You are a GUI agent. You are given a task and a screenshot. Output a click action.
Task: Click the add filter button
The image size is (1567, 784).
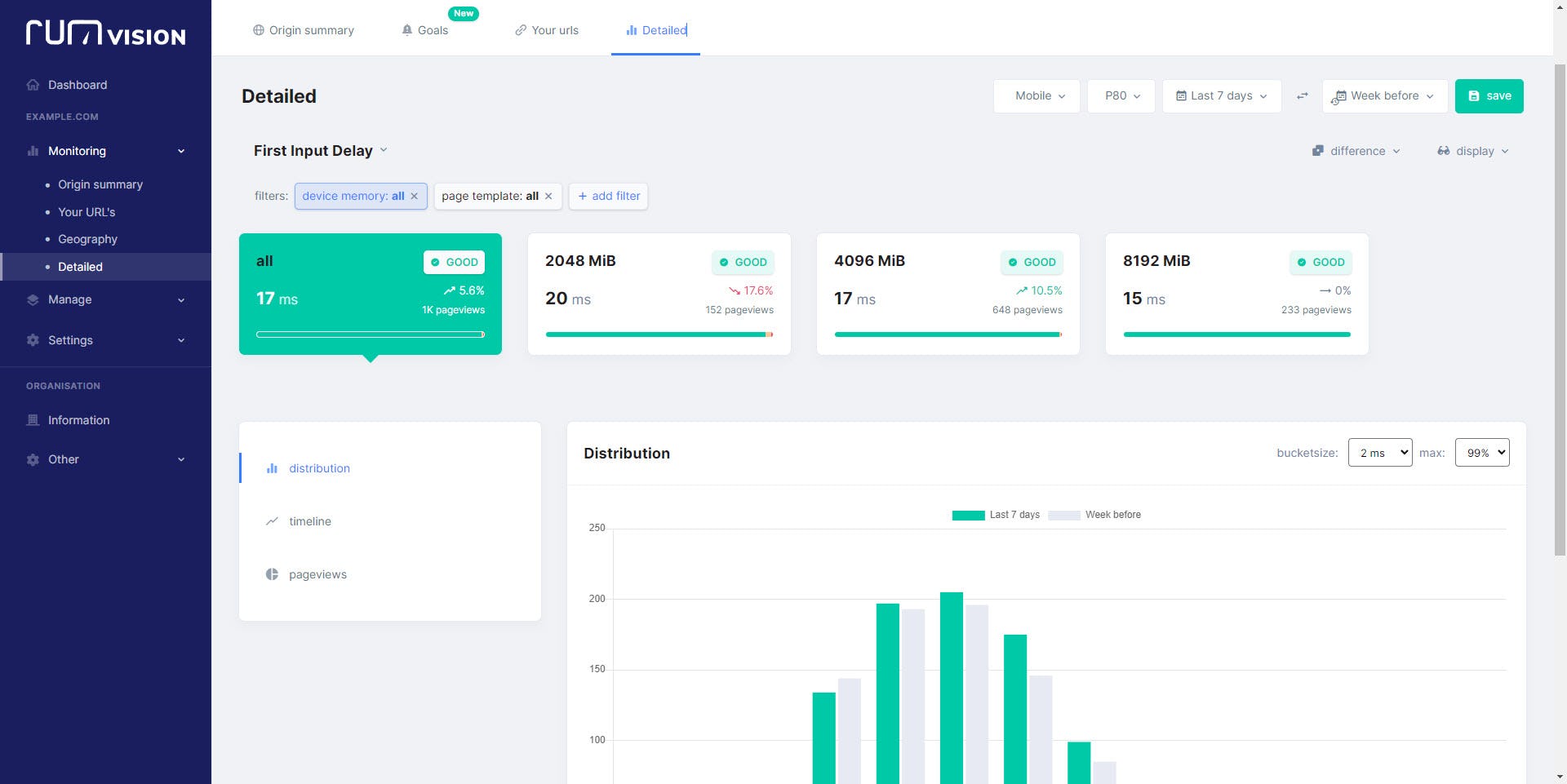[608, 196]
